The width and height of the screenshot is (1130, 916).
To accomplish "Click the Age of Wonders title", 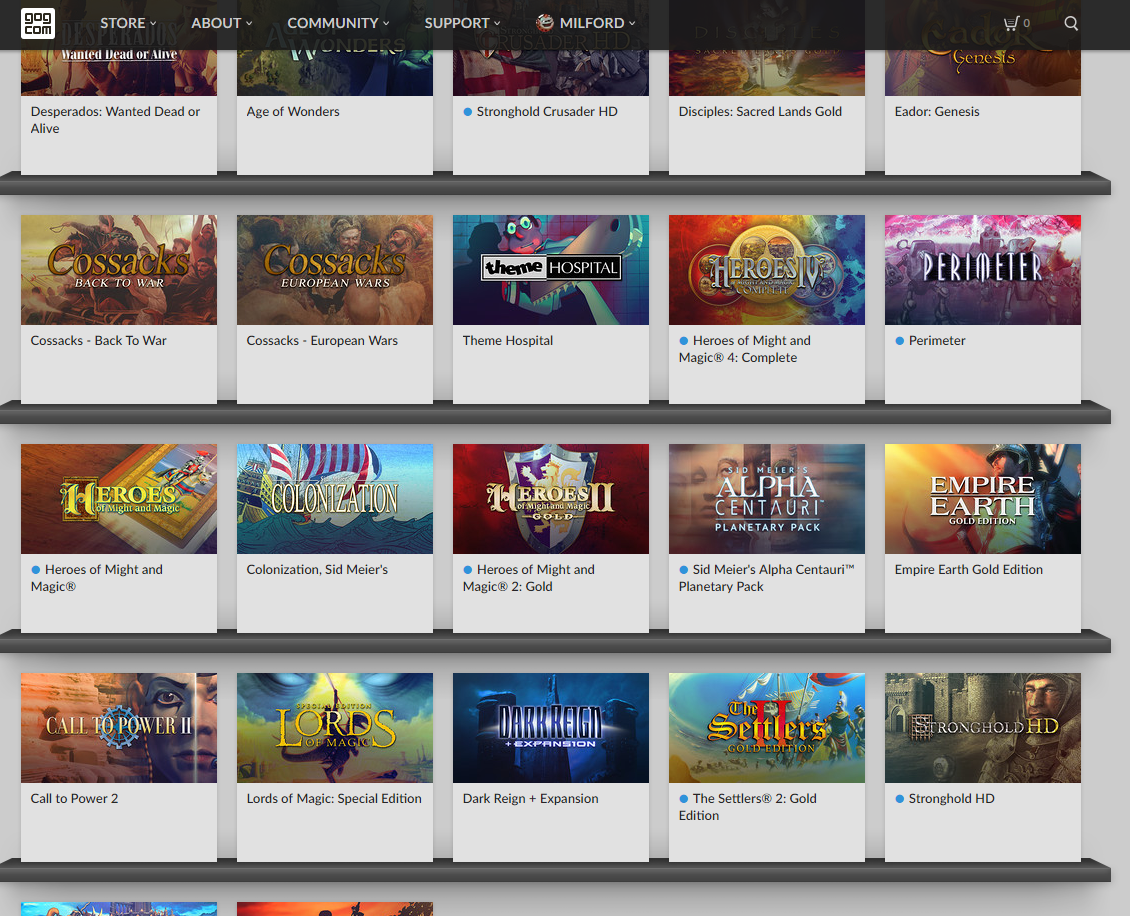I will (293, 112).
